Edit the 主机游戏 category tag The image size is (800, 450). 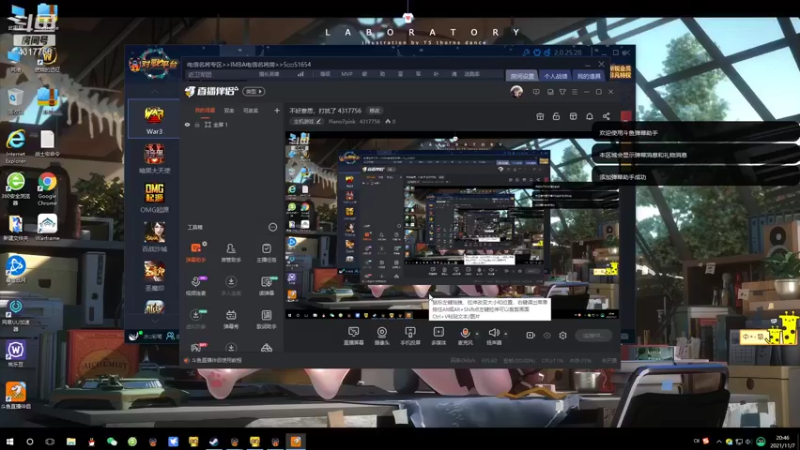tap(308, 121)
